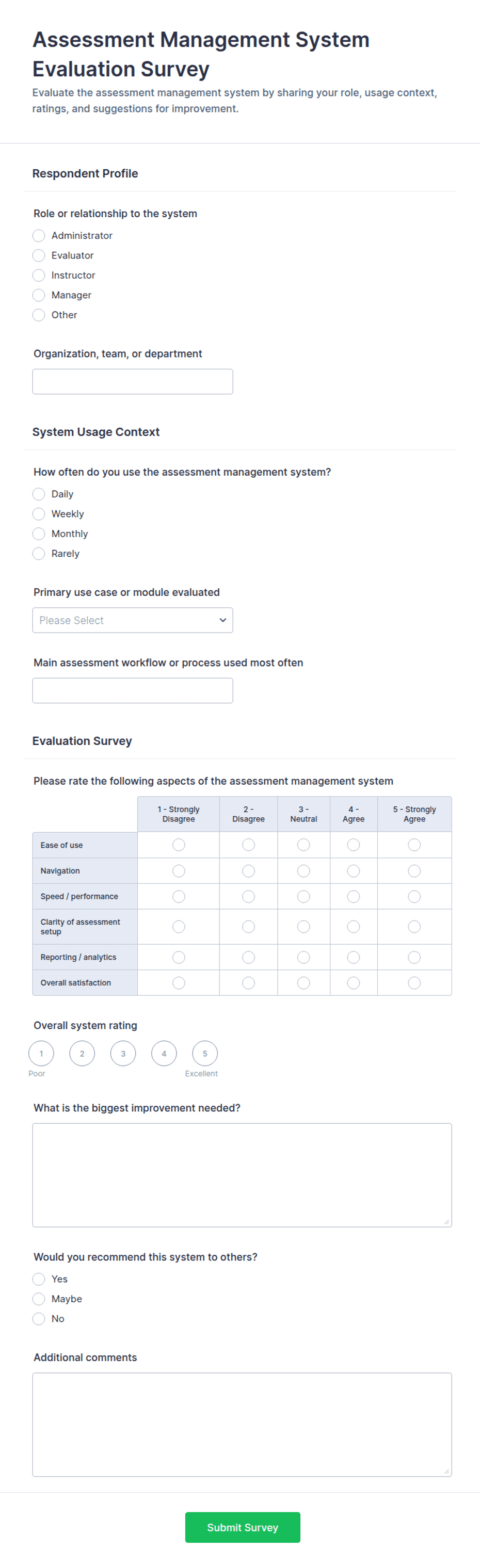Choose the Evaluator radio button
Screen dimensions: 480x1568
tap(39, 255)
